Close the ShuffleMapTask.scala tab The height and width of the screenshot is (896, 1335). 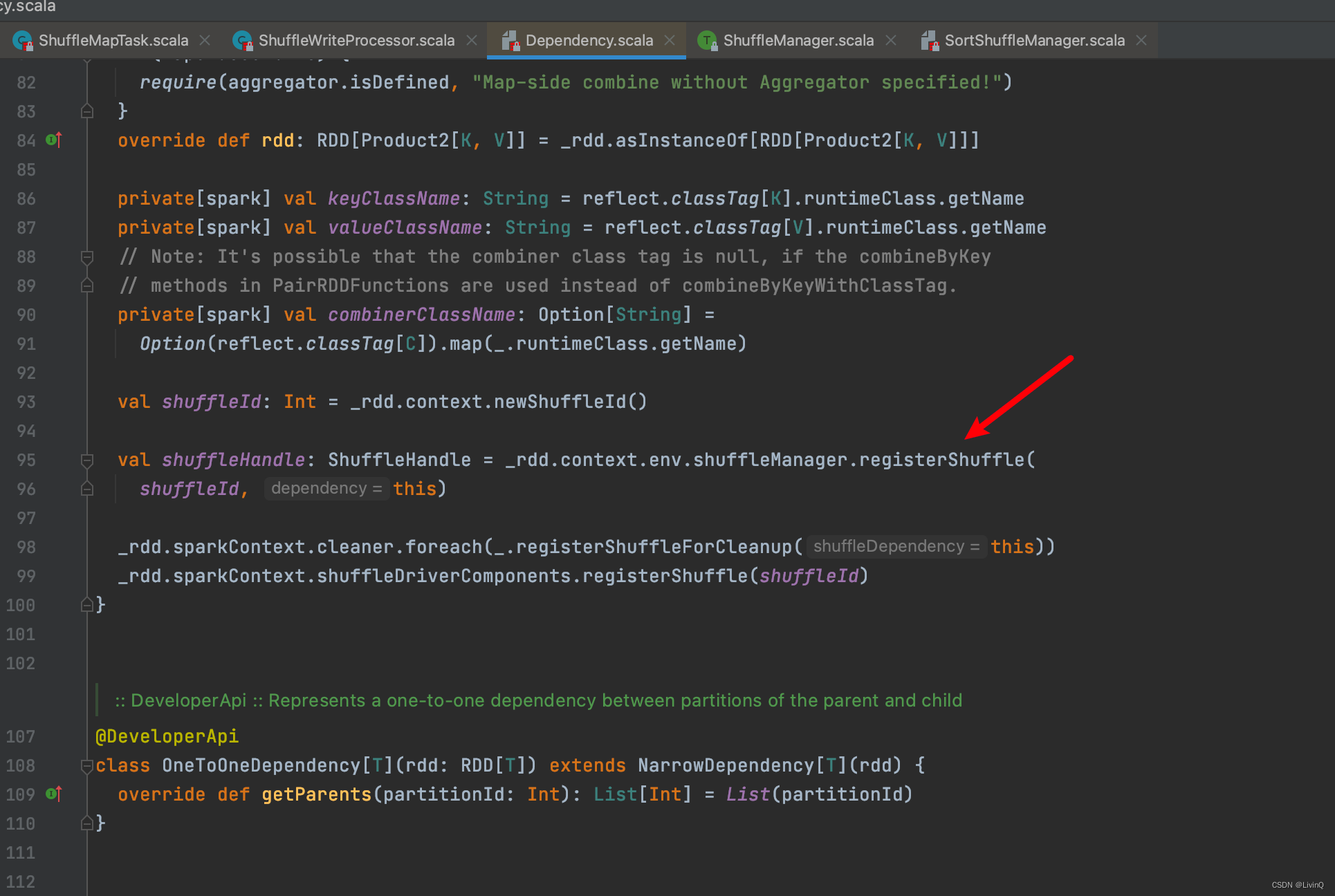pos(205,41)
